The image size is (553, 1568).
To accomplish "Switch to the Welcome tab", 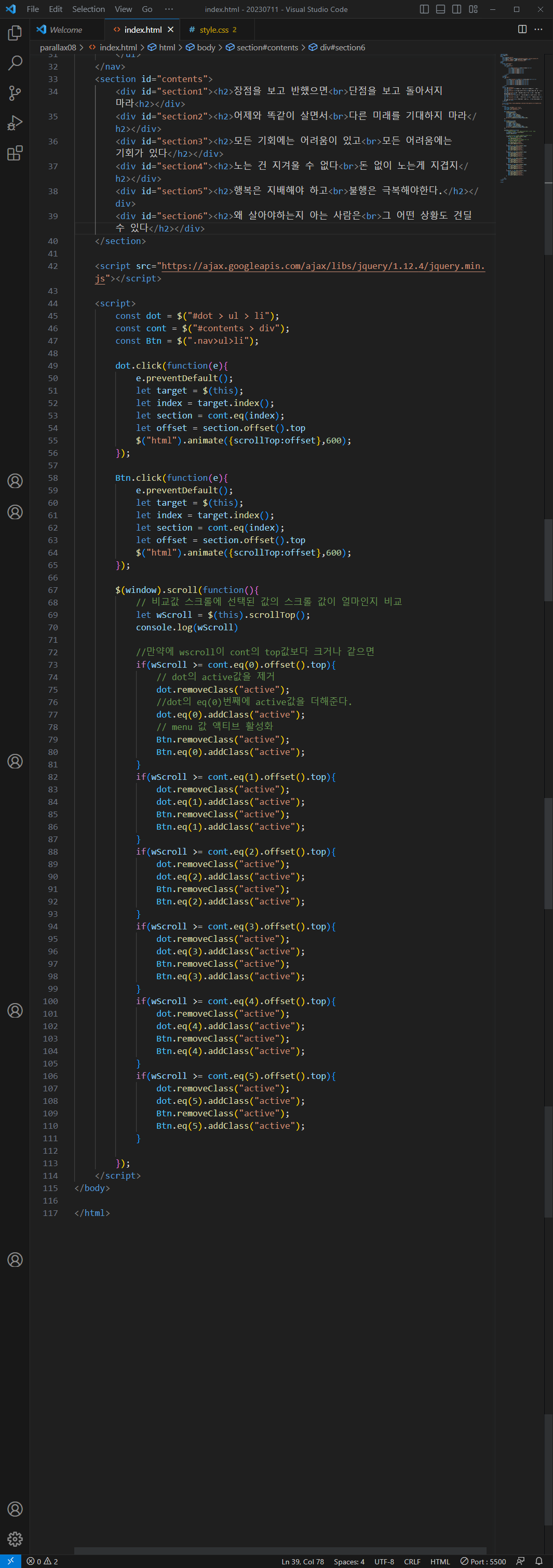I will [67, 29].
